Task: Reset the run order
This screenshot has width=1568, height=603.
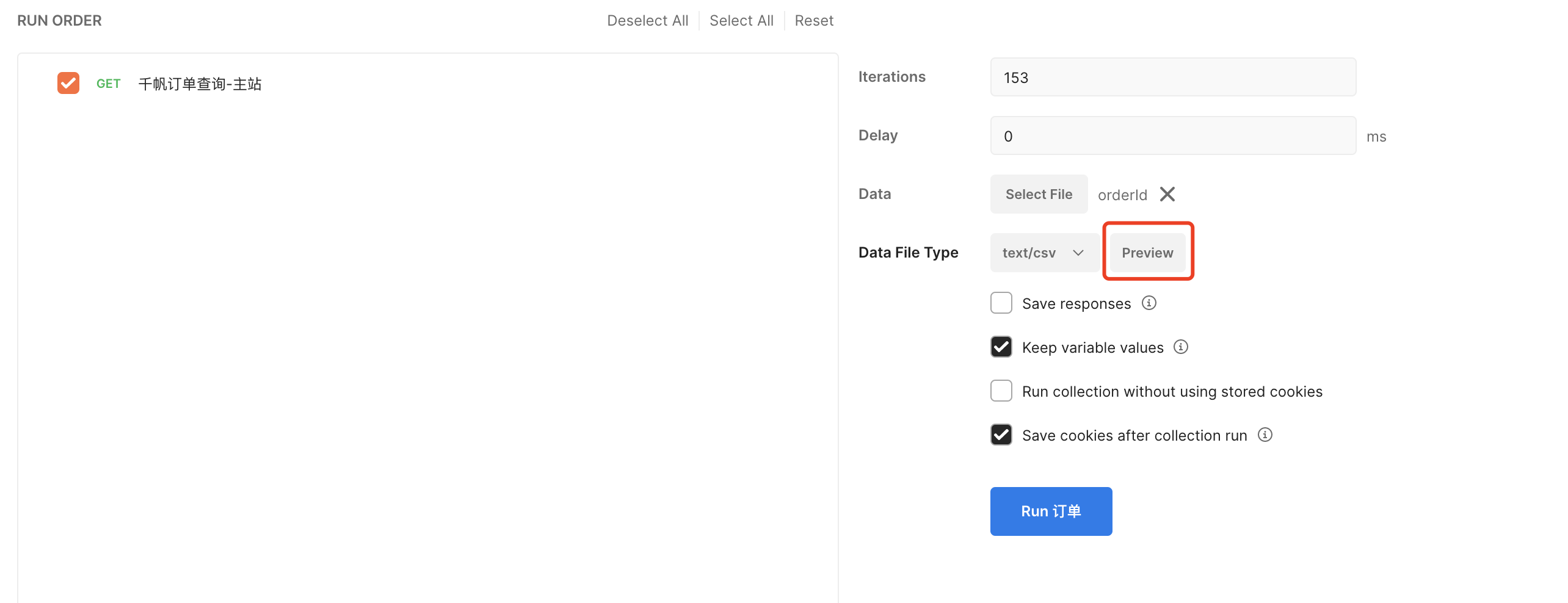Action: 813,21
